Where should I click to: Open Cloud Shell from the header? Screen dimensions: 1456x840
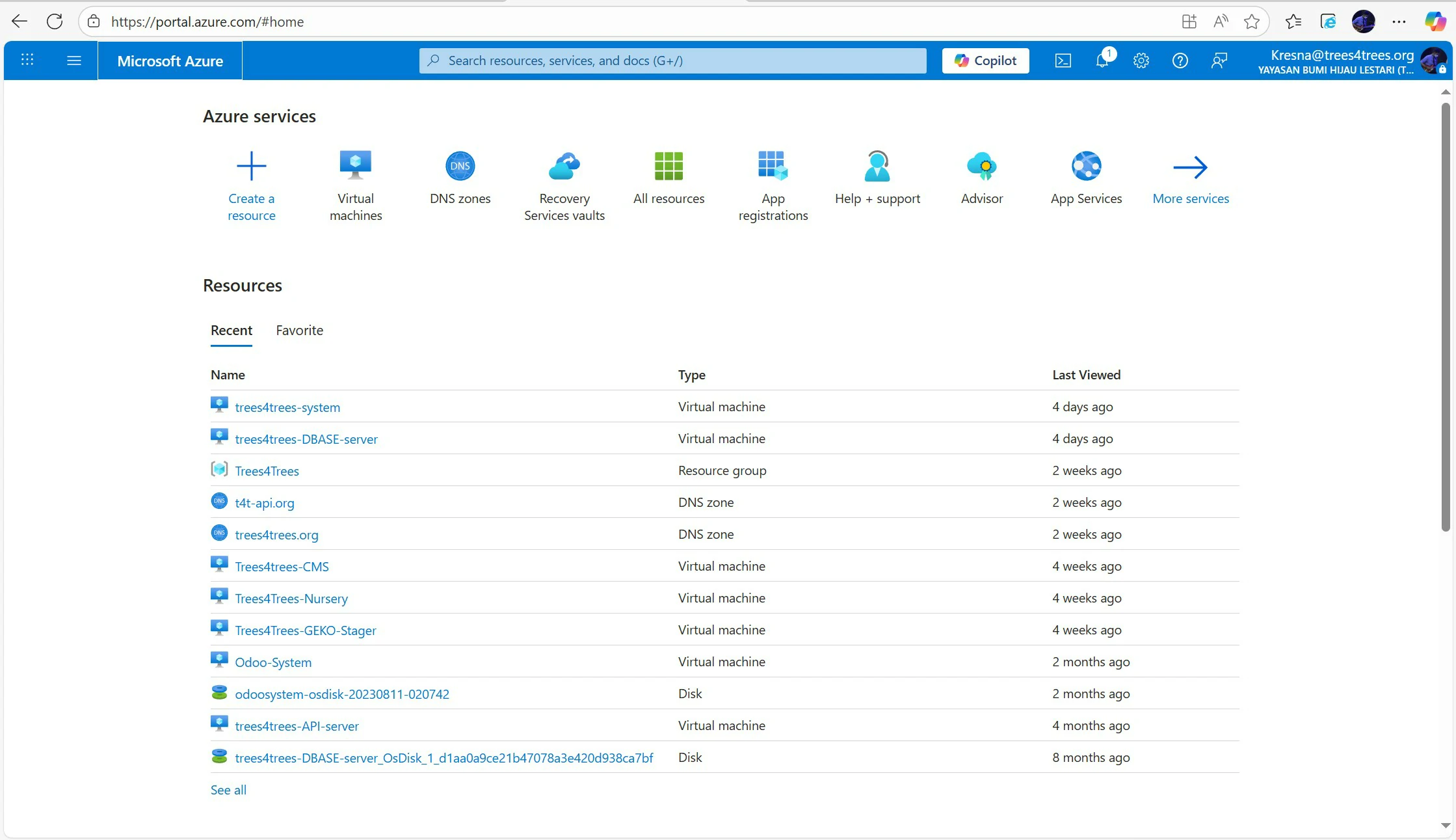point(1063,61)
